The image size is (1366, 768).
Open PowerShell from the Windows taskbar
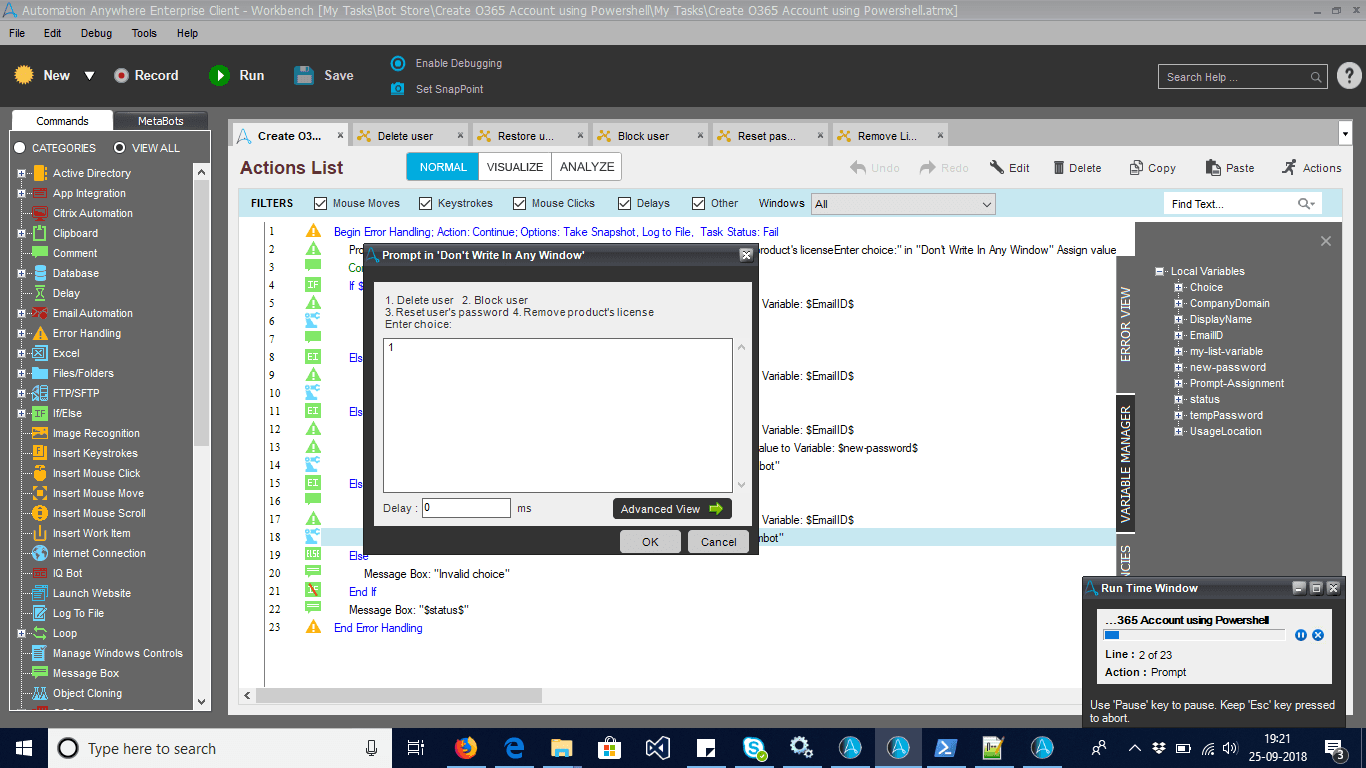pyautogui.click(x=944, y=748)
